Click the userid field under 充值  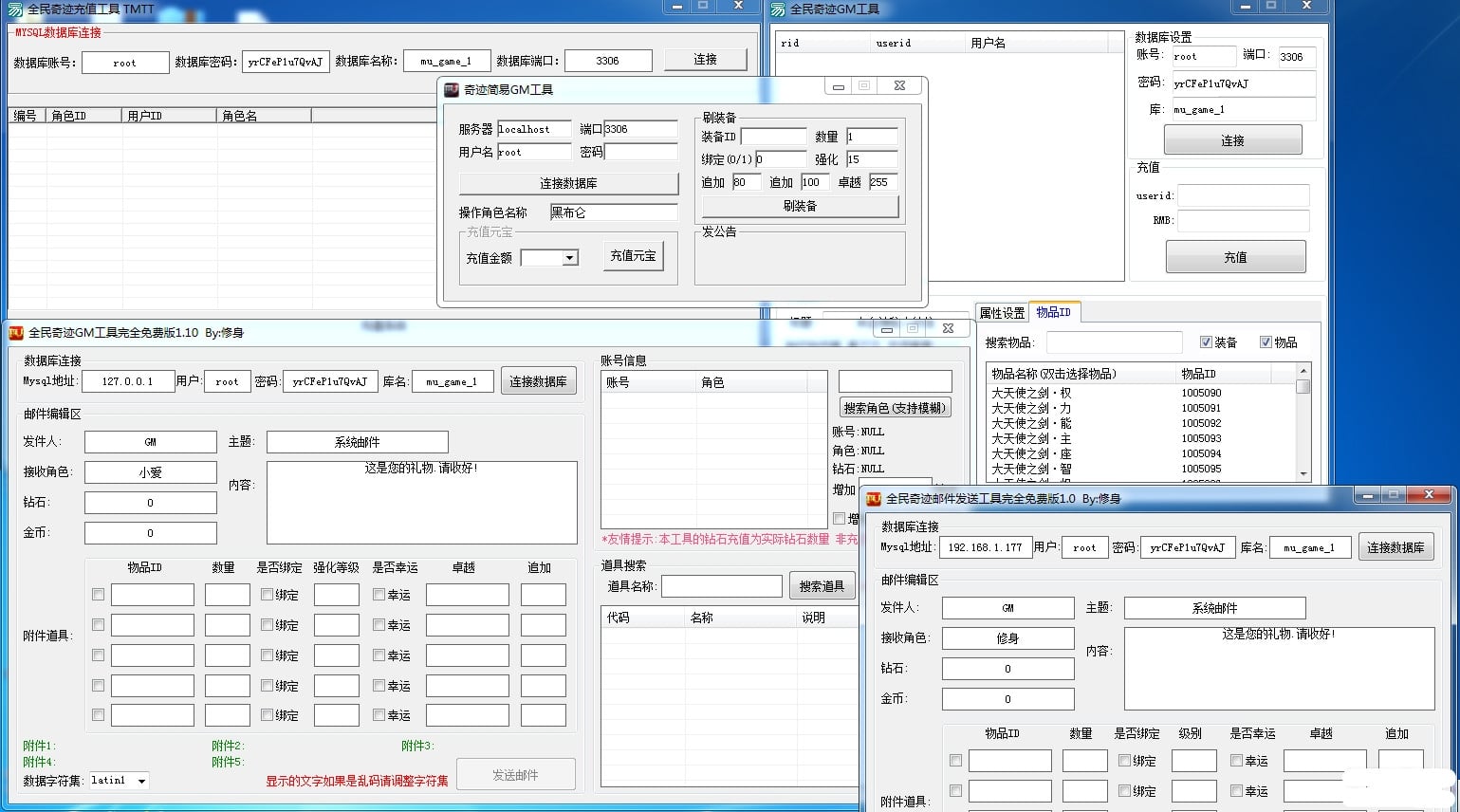[x=1244, y=196]
